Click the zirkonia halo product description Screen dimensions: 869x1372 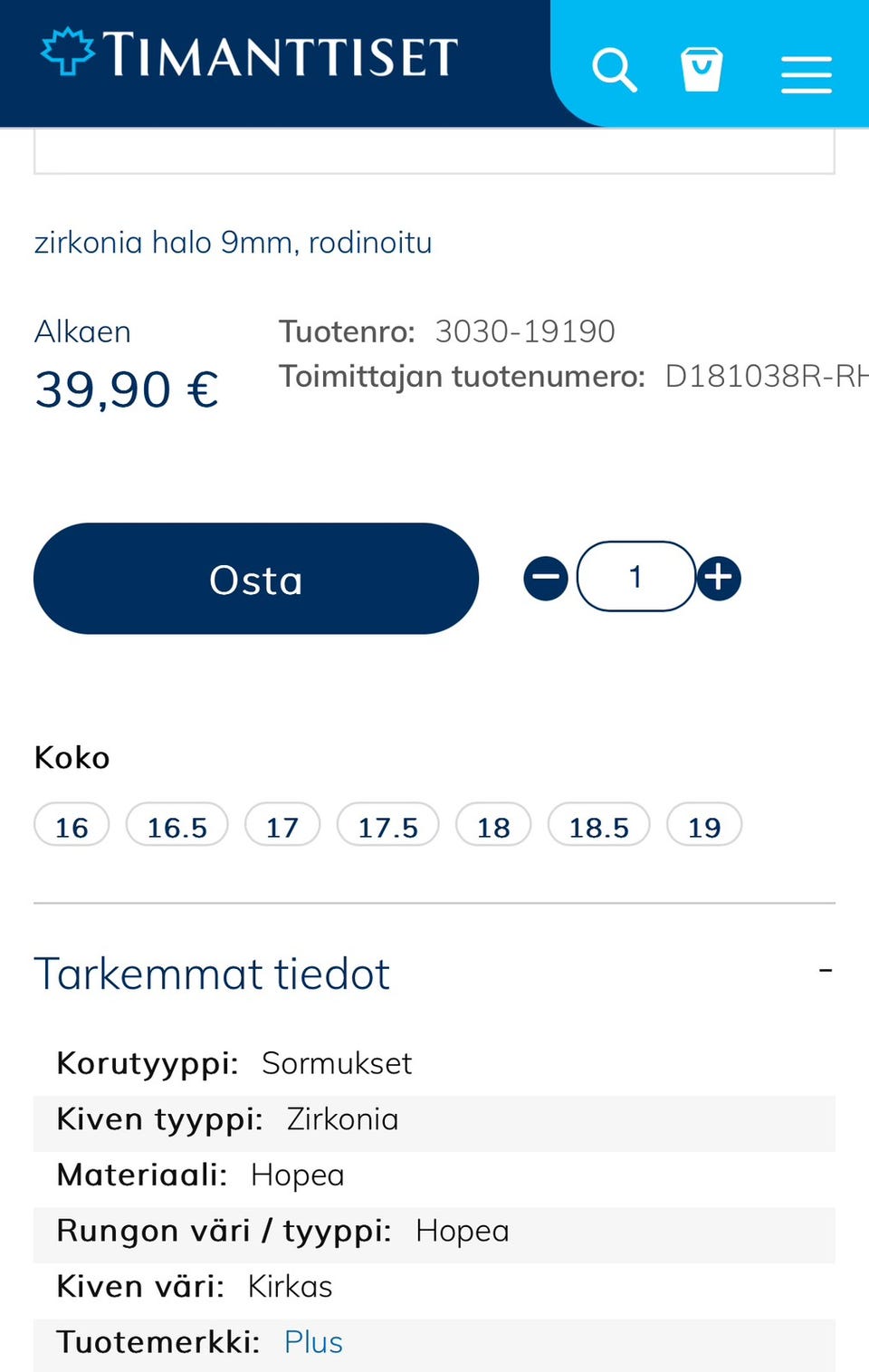pos(233,243)
